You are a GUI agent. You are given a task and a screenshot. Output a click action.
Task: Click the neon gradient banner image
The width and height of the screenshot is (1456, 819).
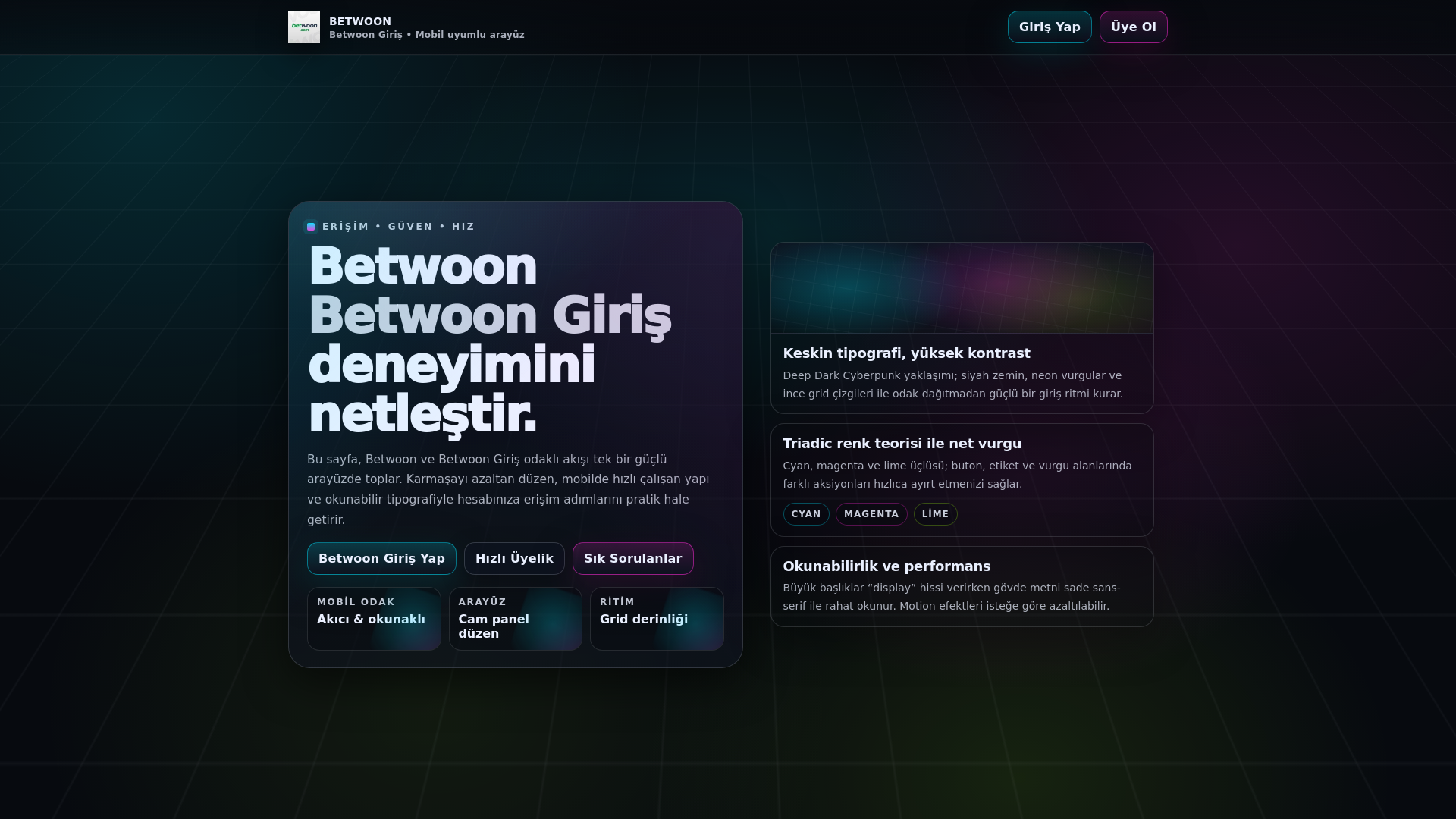tap(962, 288)
